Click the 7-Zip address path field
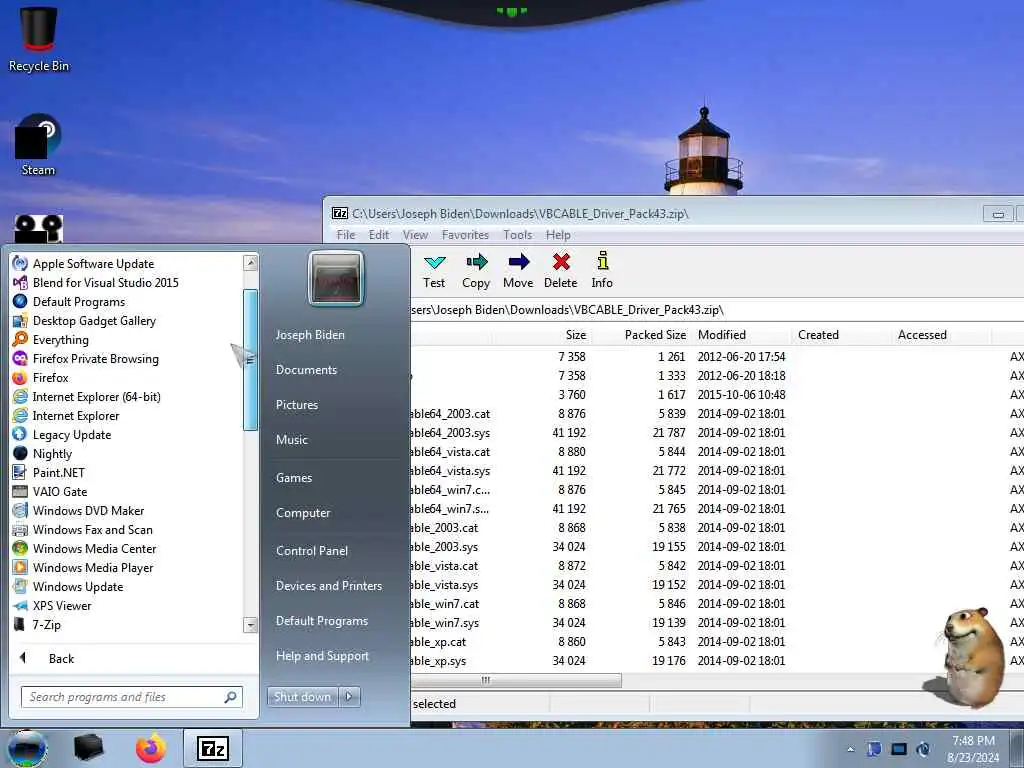This screenshot has height=768, width=1024. tap(716, 310)
